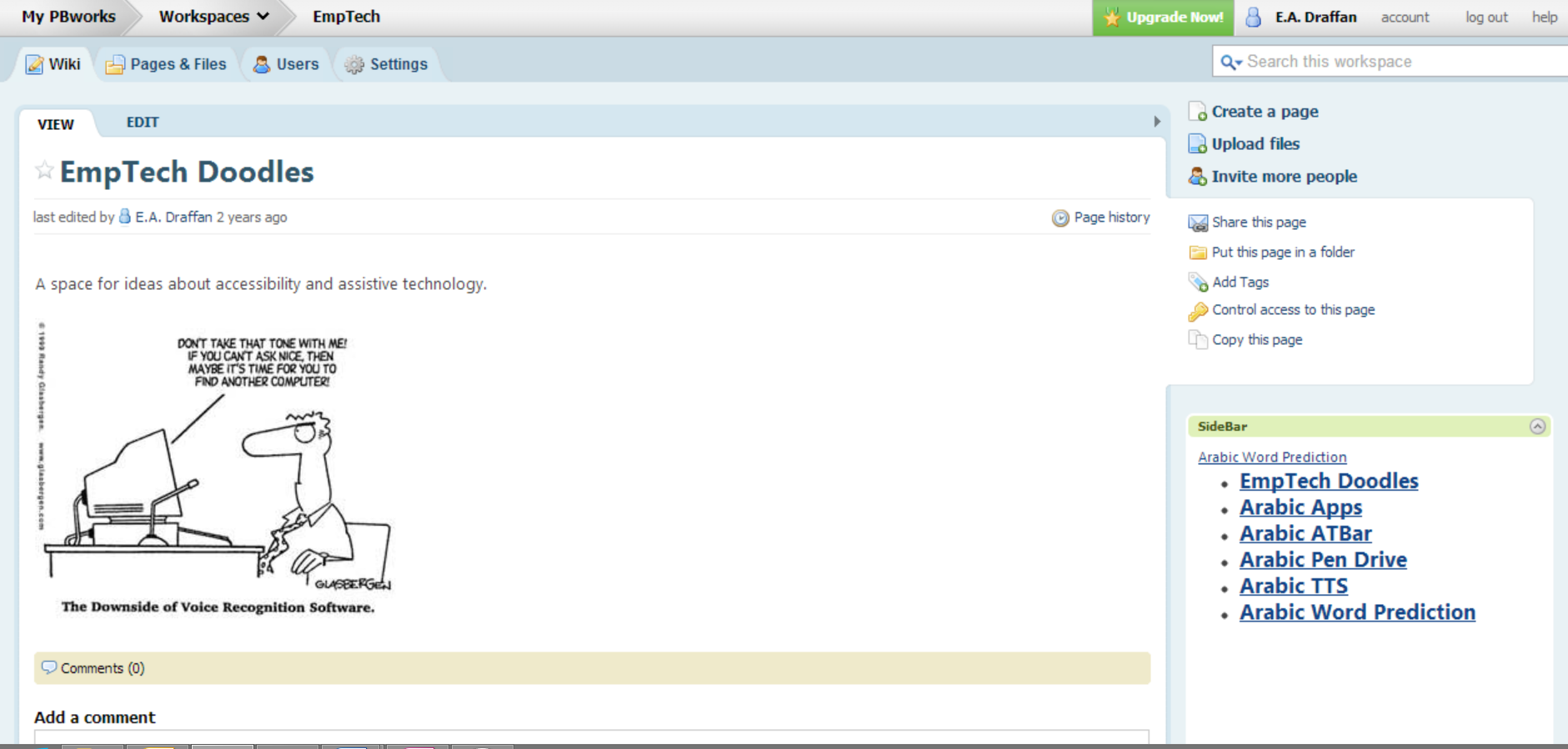Click E.A. Draffan name in the header
Viewport: 1568px width, 749px height.
tap(1315, 17)
